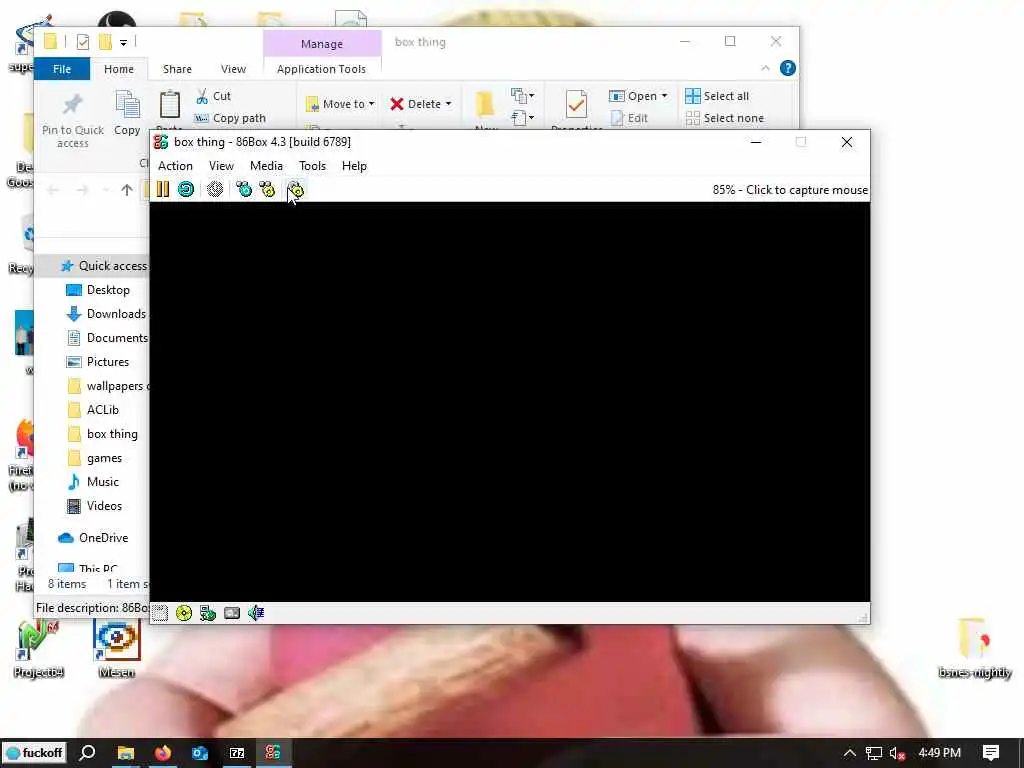Click the sound speaker status icon
1024x768 pixels.
pos(256,613)
